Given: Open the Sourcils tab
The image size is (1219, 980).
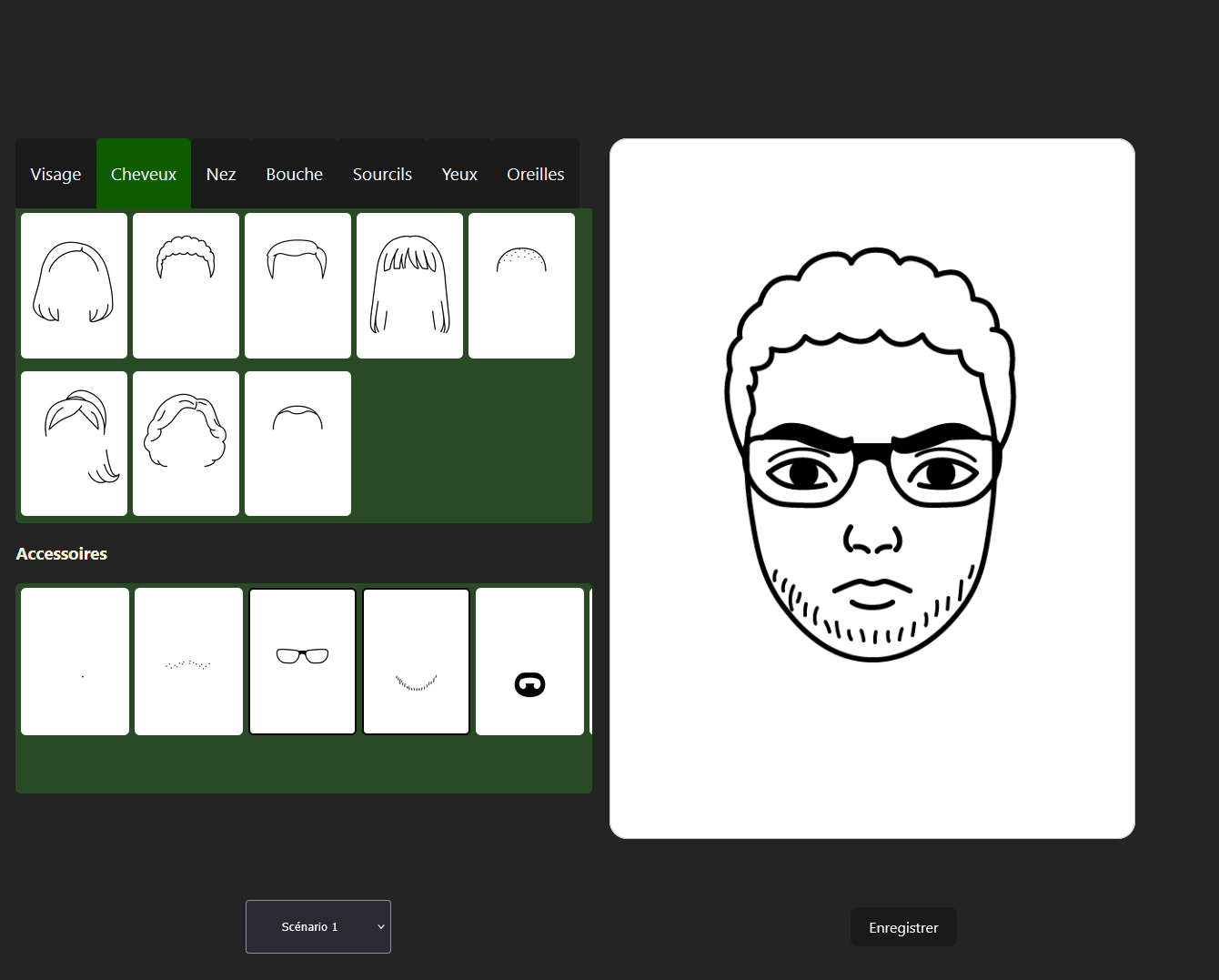Looking at the screenshot, I should coord(382,174).
